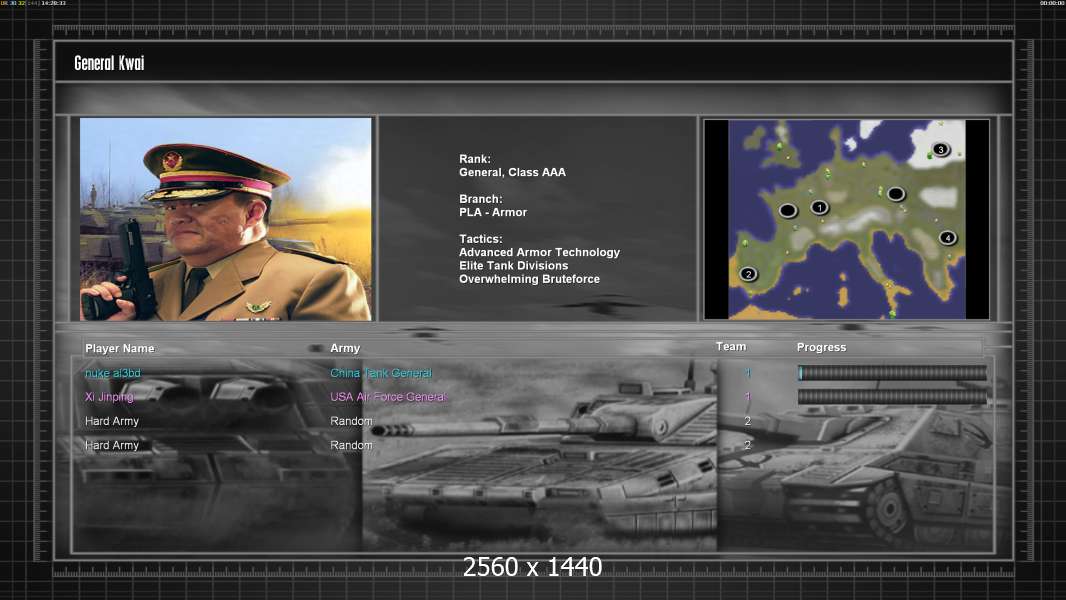This screenshot has width=1066, height=600.
Task: Click the unnumbered black marker right of marker 1
Action: 896,194
